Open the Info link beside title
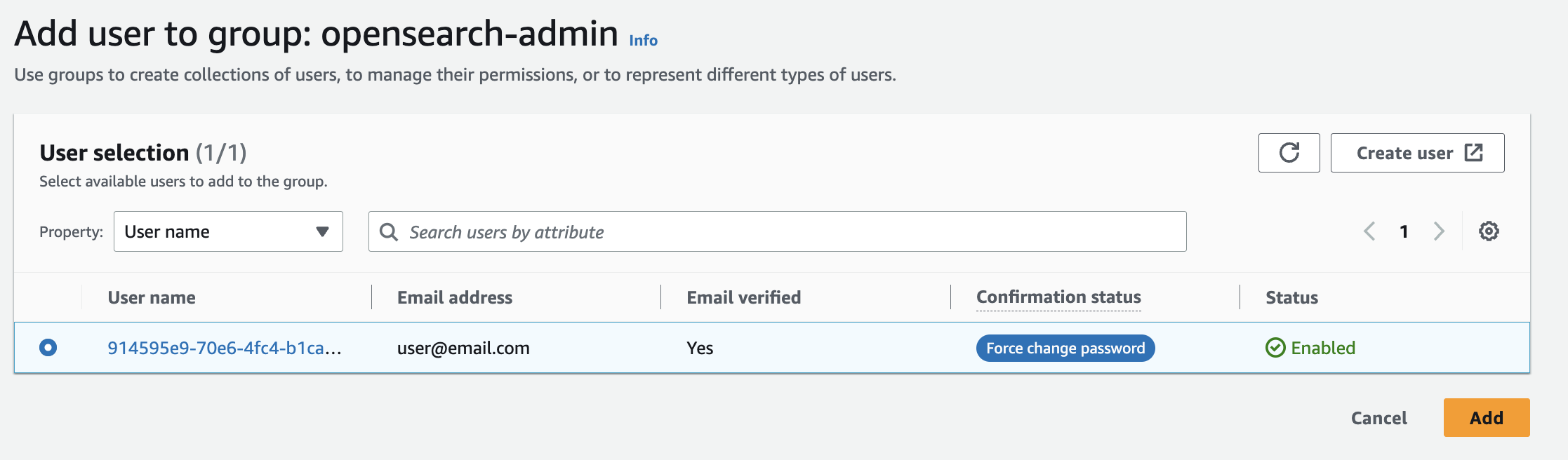Image resolution: width=1568 pixels, height=460 pixels. click(643, 41)
